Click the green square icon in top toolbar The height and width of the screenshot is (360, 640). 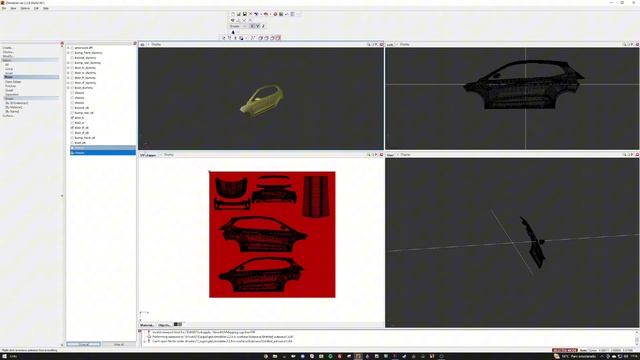(x=281, y=14)
